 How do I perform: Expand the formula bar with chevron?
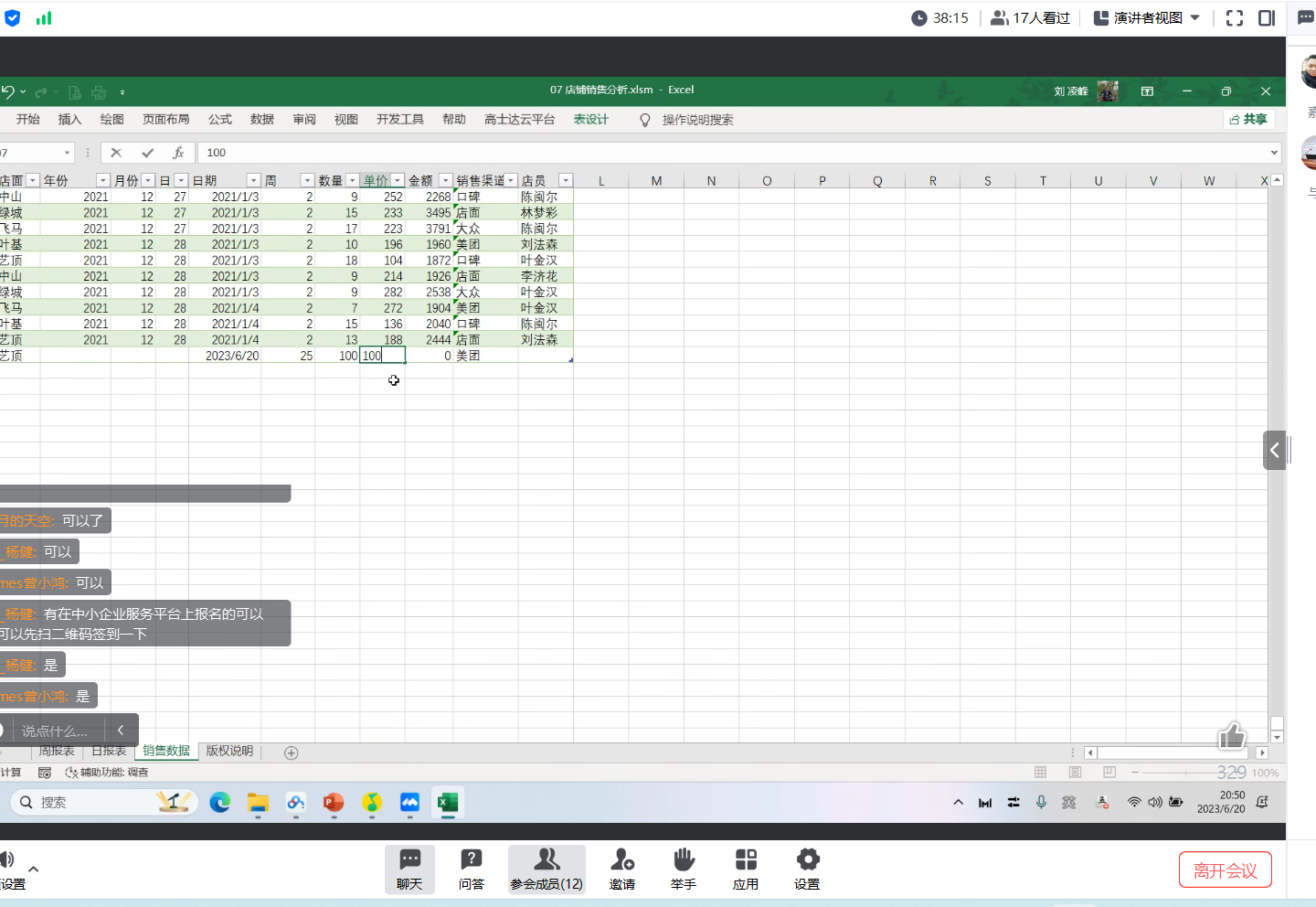1274,153
